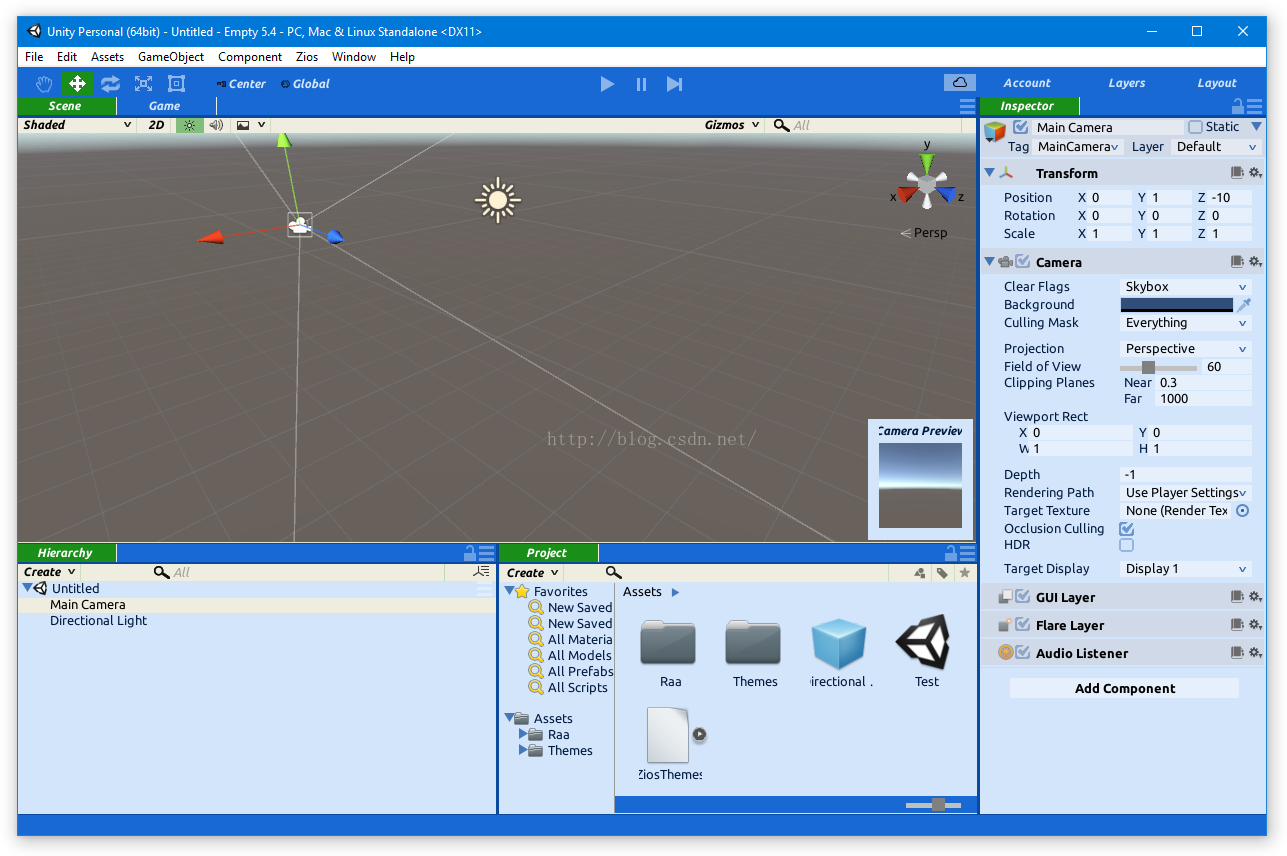Image resolution: width=1287 pixels, height=856 pixels.
Task: Toggle 2D scene view mode
Action: [156, 125]
